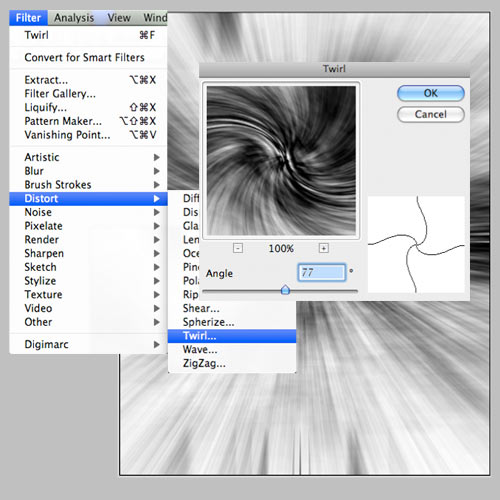Expand the Digimarc submenu
This screenshot has height=500, width=500.
tap(88, 344)
